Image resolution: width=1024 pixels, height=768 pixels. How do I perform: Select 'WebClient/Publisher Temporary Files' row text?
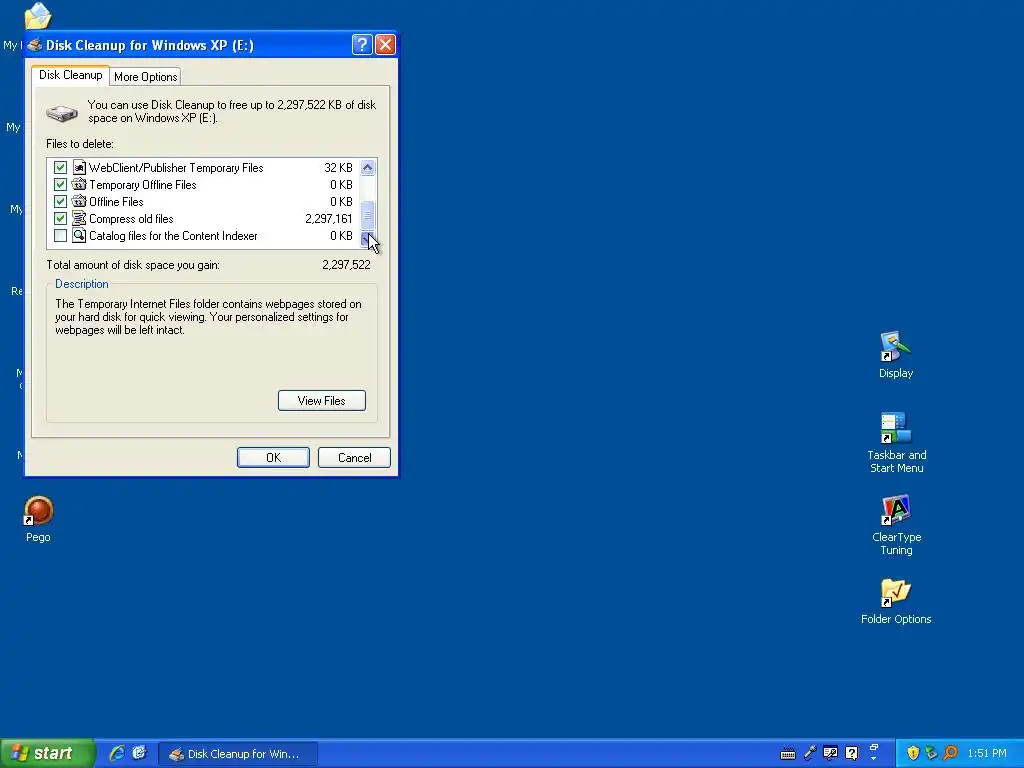click(x=176, y=168)
